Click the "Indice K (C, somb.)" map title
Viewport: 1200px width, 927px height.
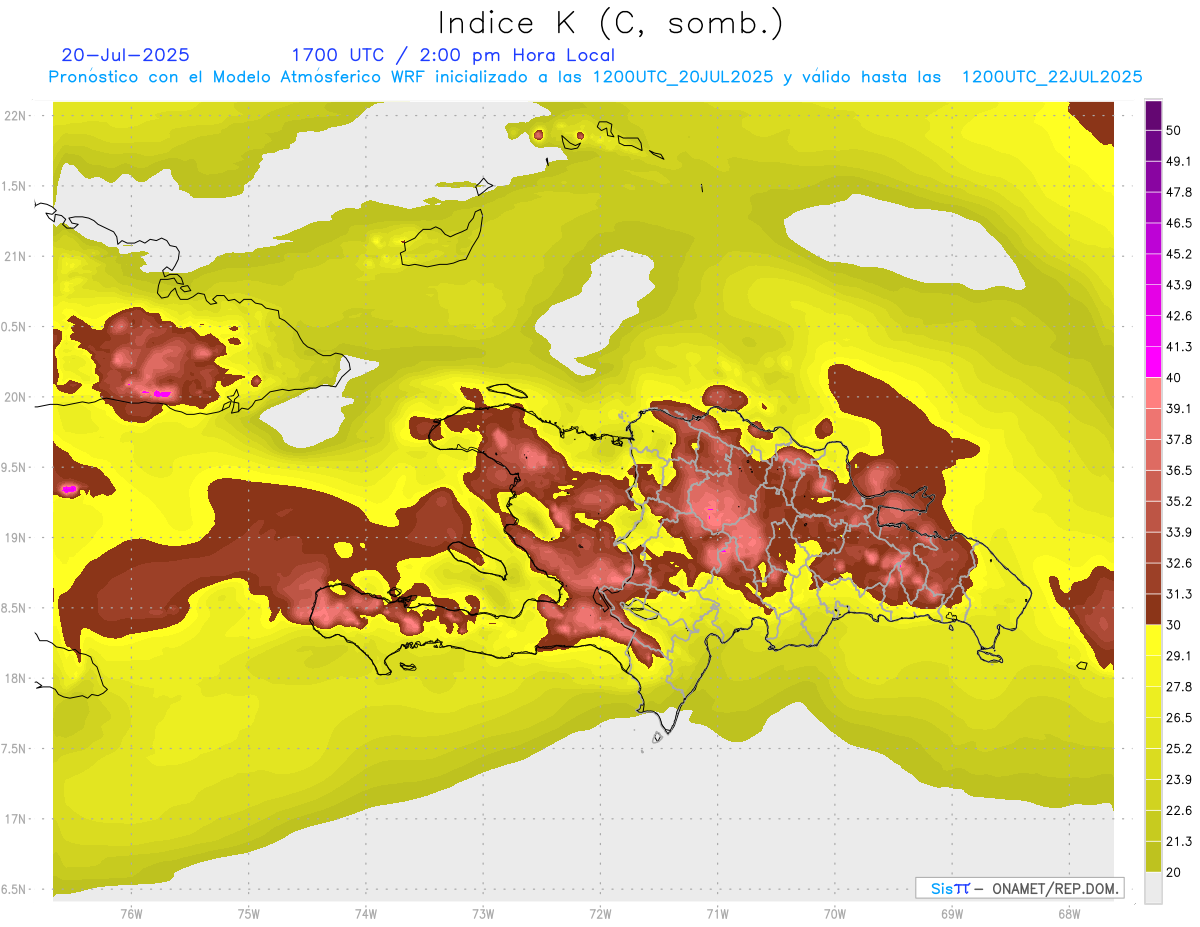[x=610, y=22]
